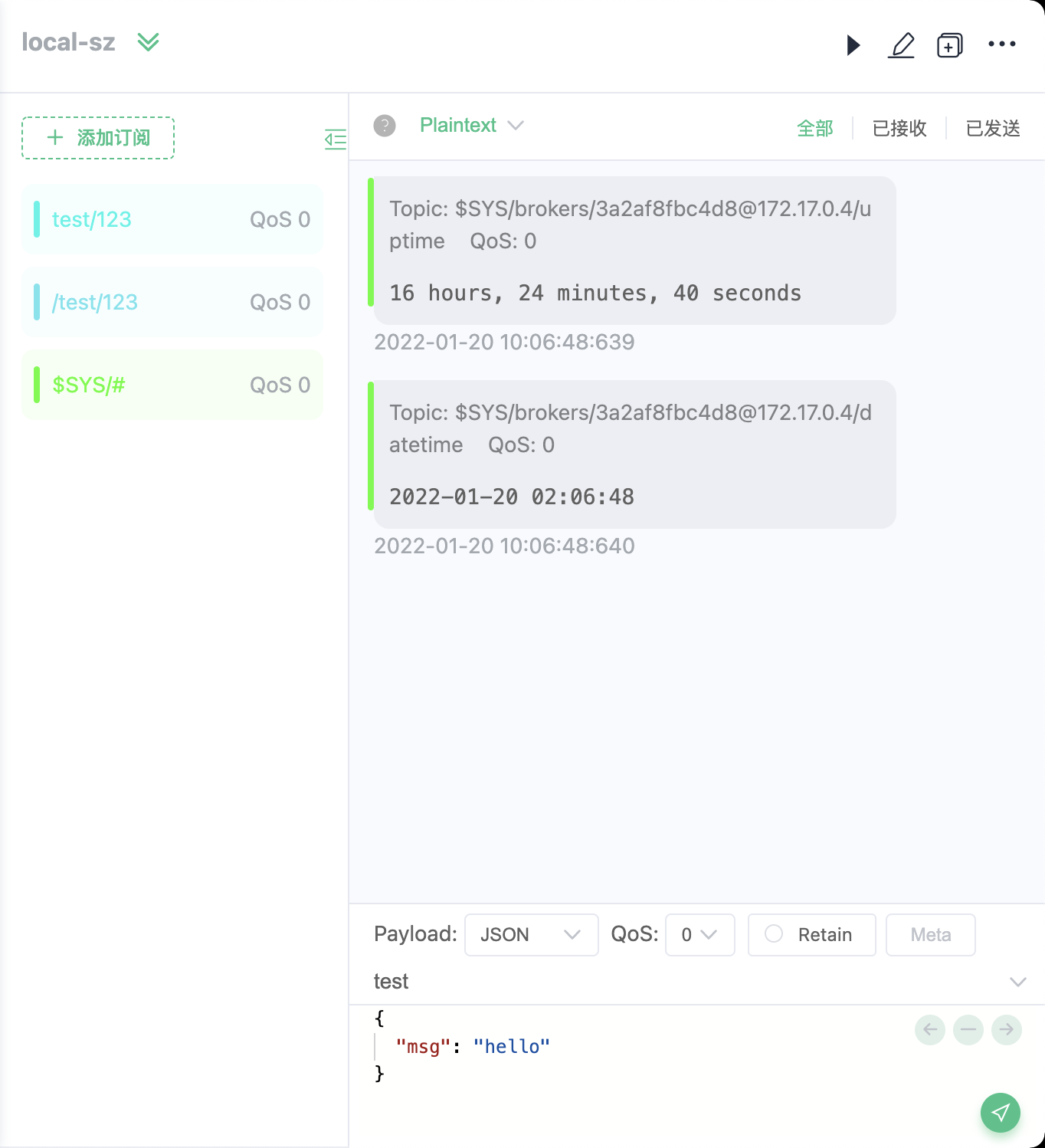1045x1148 pixels.
Task: Switch to the 已发送 messages tab
Action: pyautogui.click(x=993, y=128)
